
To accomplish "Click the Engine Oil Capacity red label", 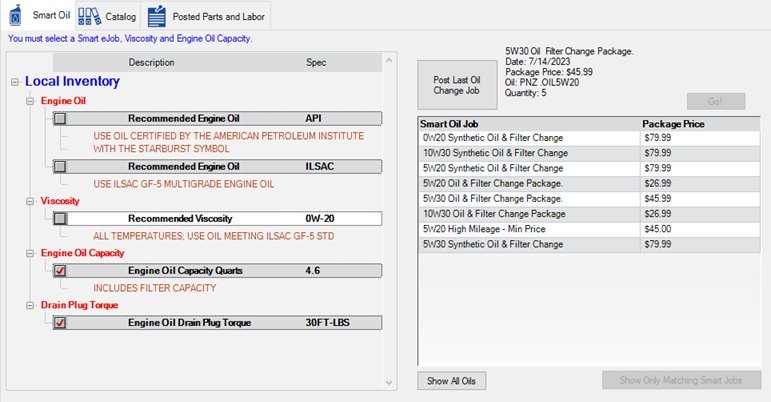I will (83, 253).
